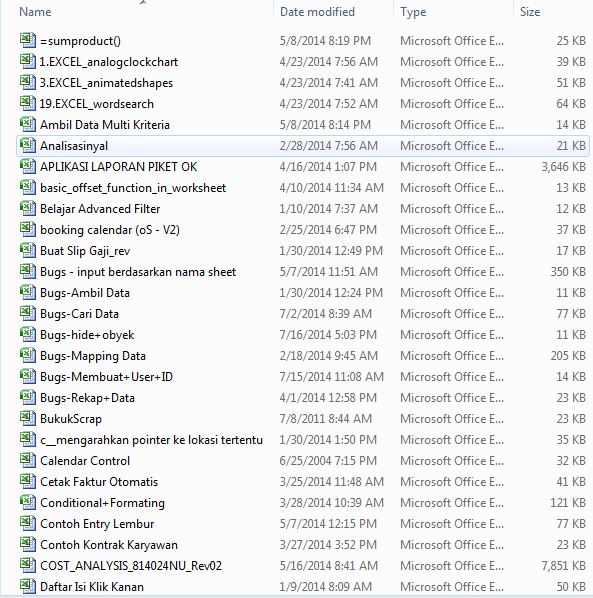Select file name 'Belajar Advanced Filter'
This screenshot has width=593, height=598.
[100, 209]
